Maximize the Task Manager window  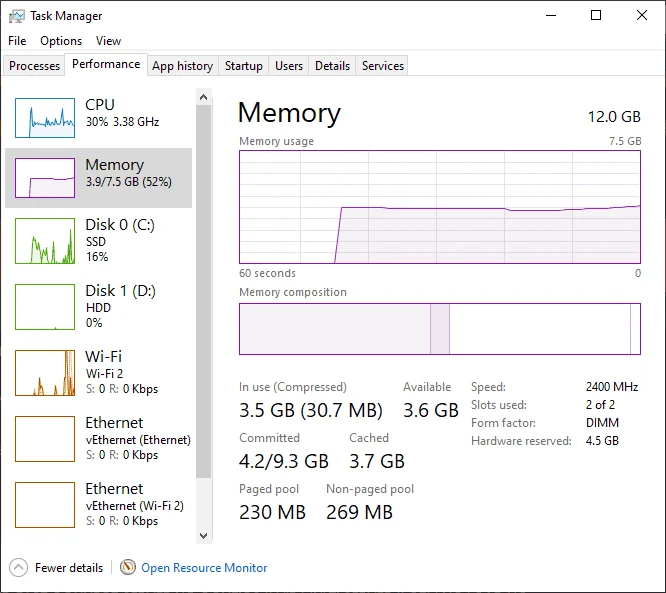pos(596,15)
